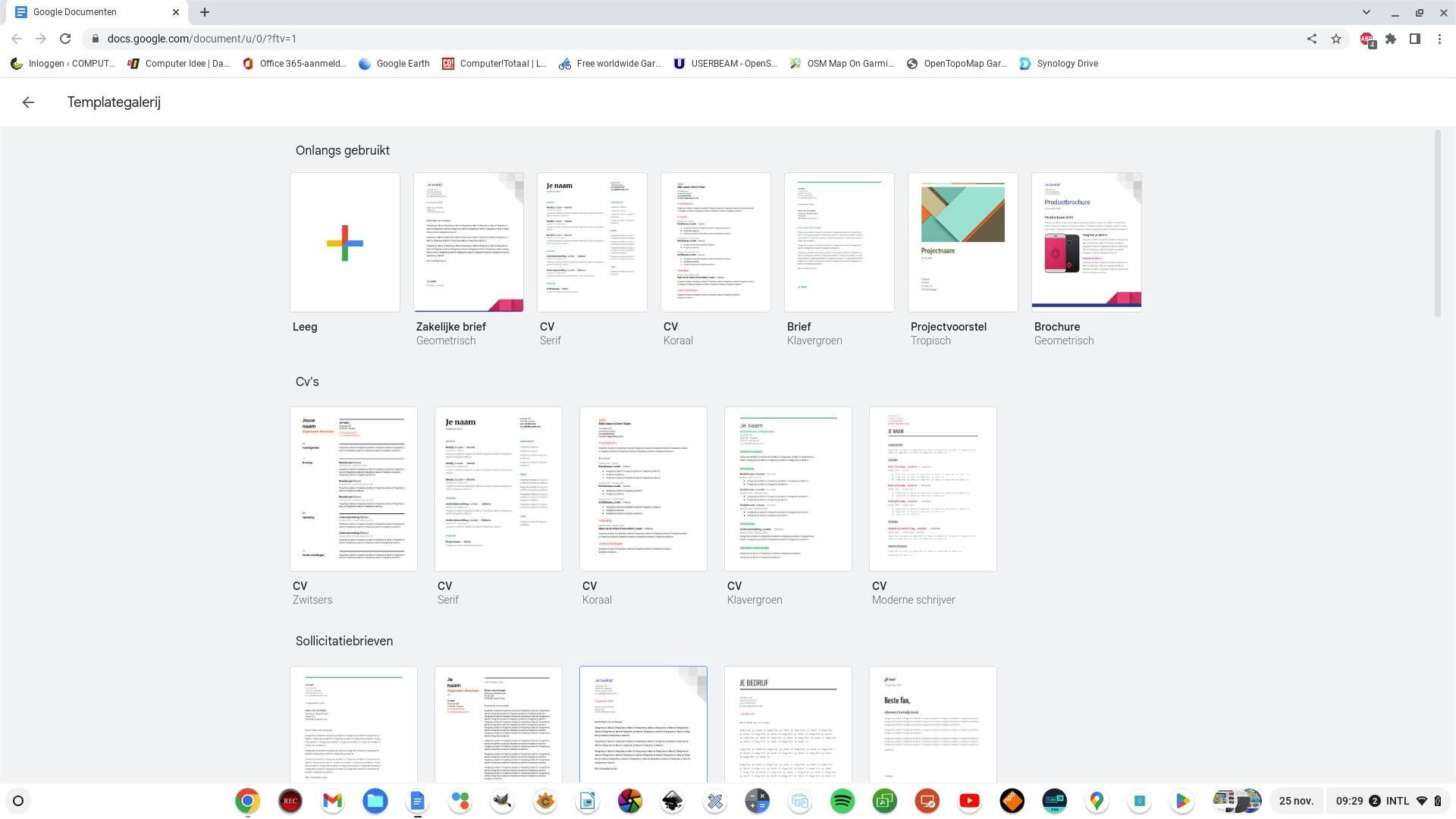
Task: Open Gmail from the shelf
Action: 332,801
